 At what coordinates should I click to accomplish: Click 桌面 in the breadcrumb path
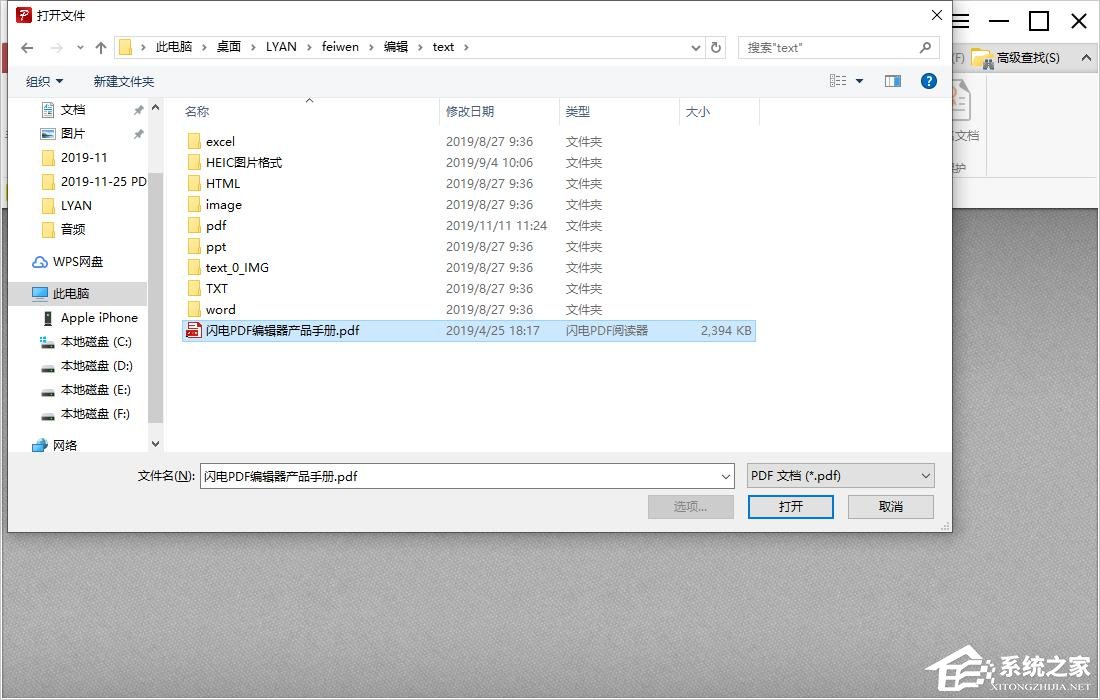tap(229, 46)
